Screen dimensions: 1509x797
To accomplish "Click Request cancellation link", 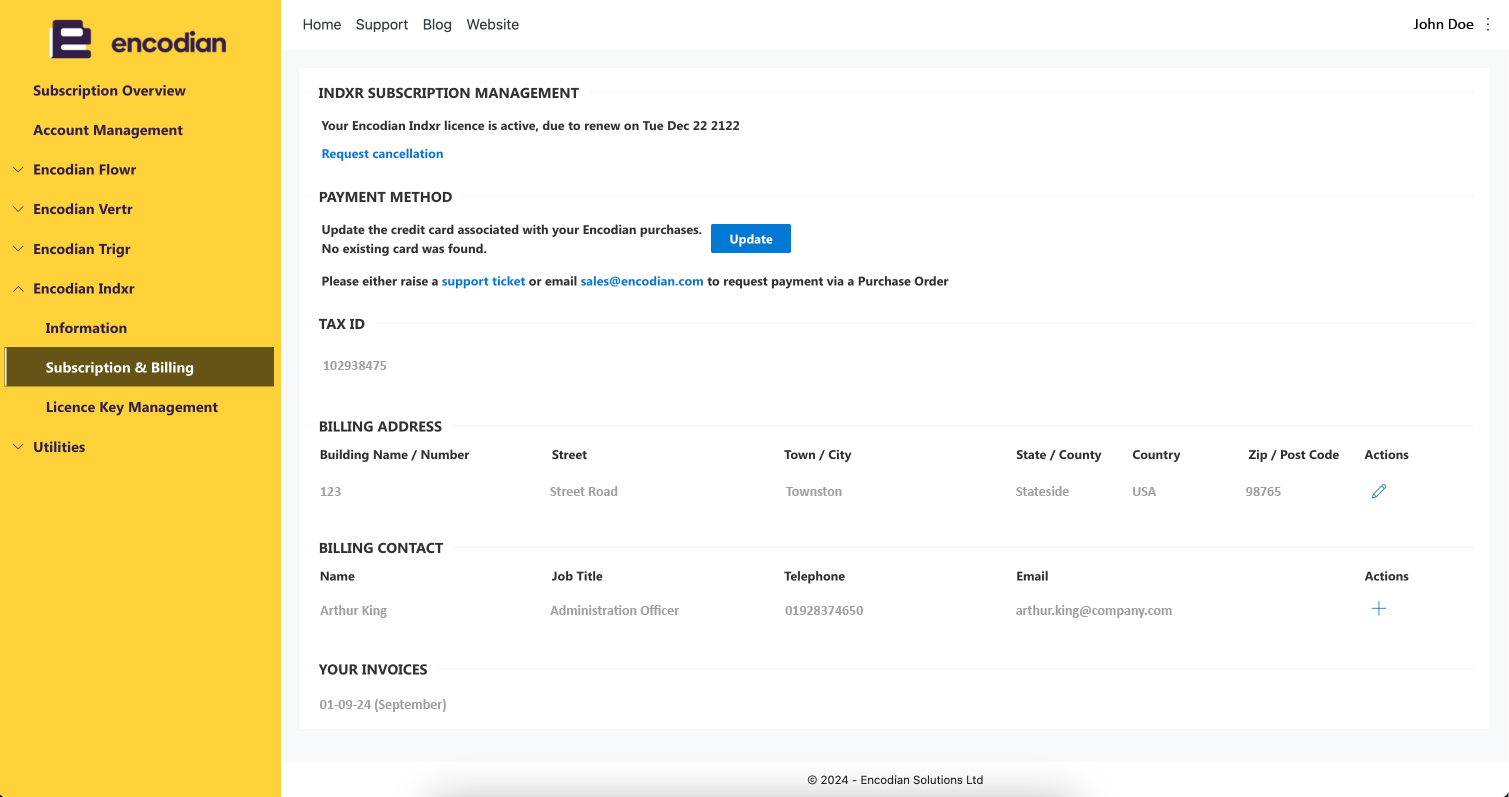I will [x=382, y=154].
